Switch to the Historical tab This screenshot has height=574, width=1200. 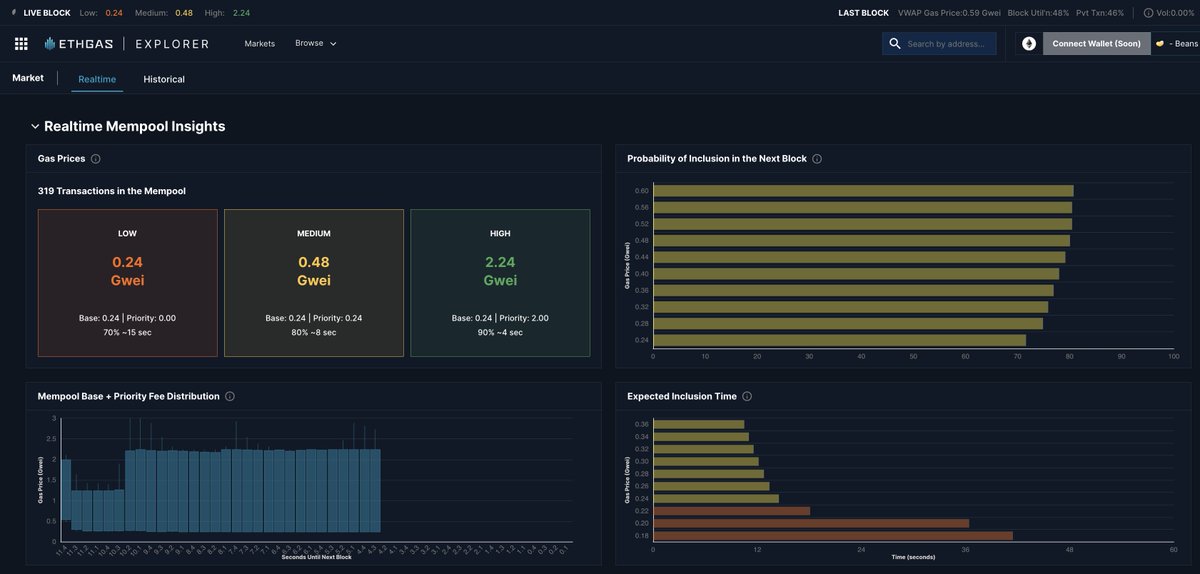pyautogui.click(x=164, y=79)
